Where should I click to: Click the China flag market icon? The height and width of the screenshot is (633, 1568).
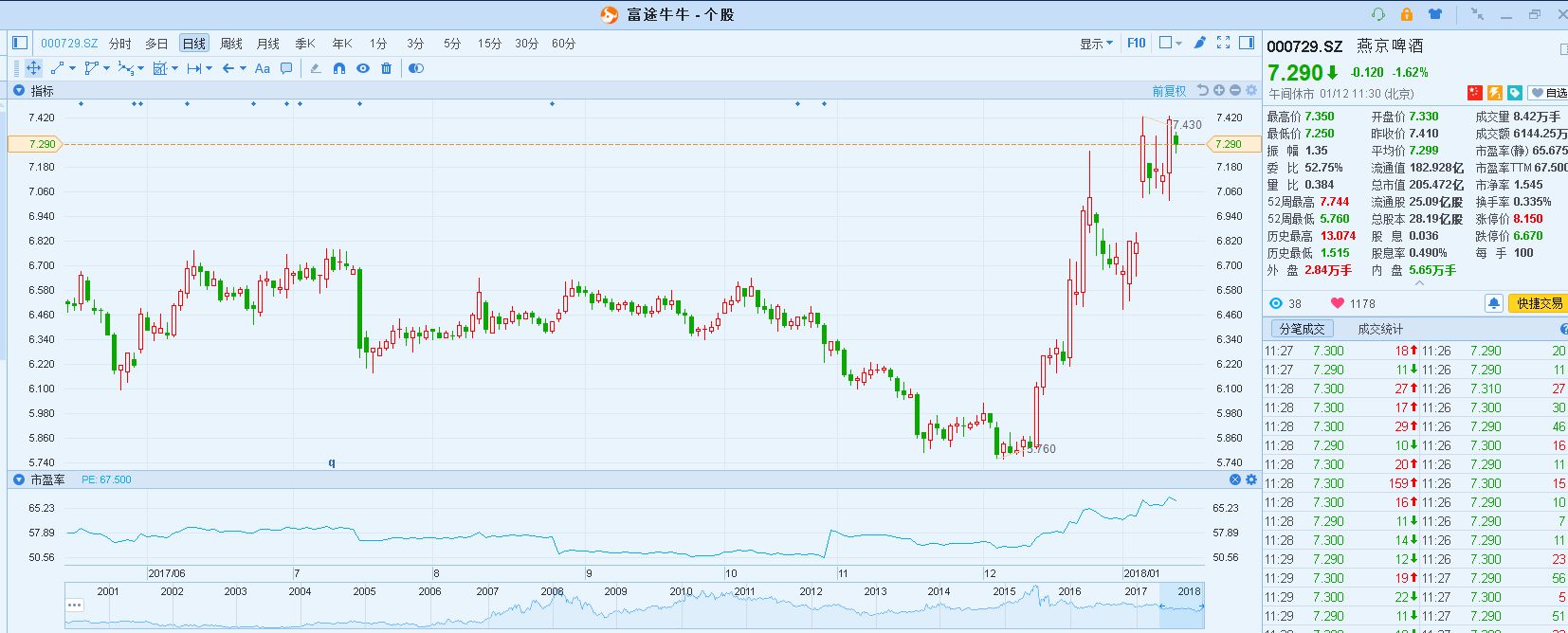[1474, 92]
